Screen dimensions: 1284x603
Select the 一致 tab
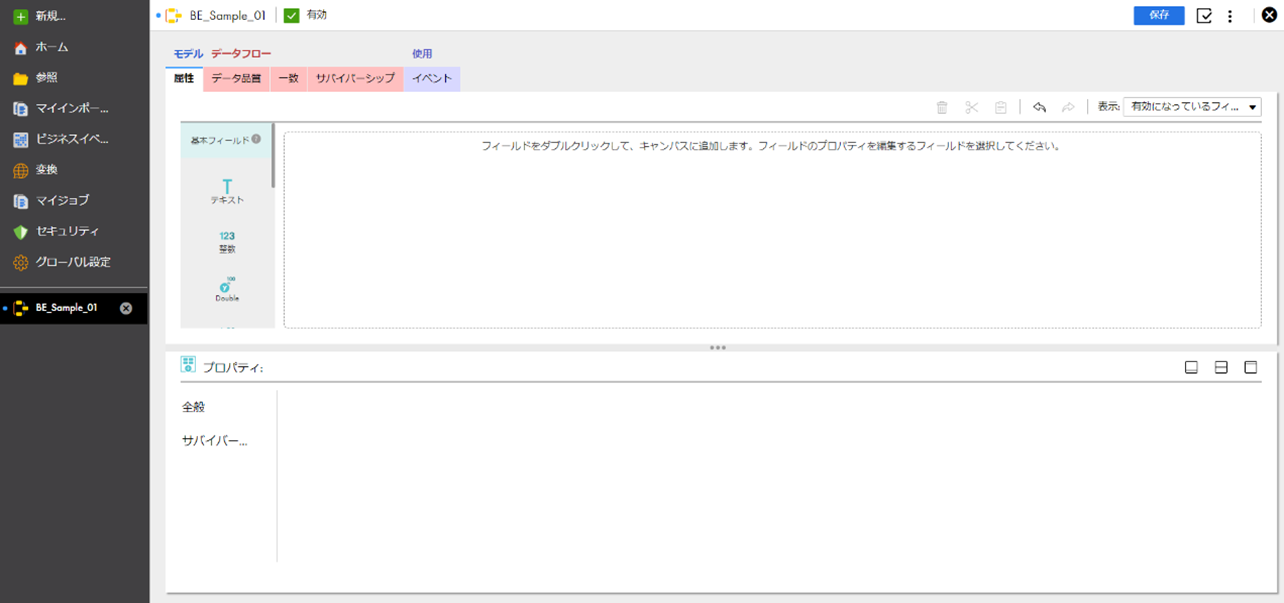coord(288,78)
